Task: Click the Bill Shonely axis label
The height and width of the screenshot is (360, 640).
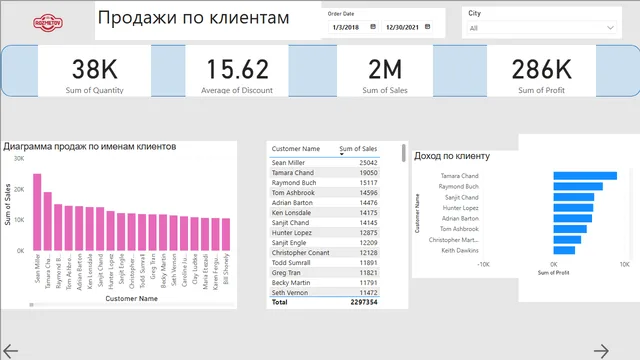Action: tap(226, 269)
